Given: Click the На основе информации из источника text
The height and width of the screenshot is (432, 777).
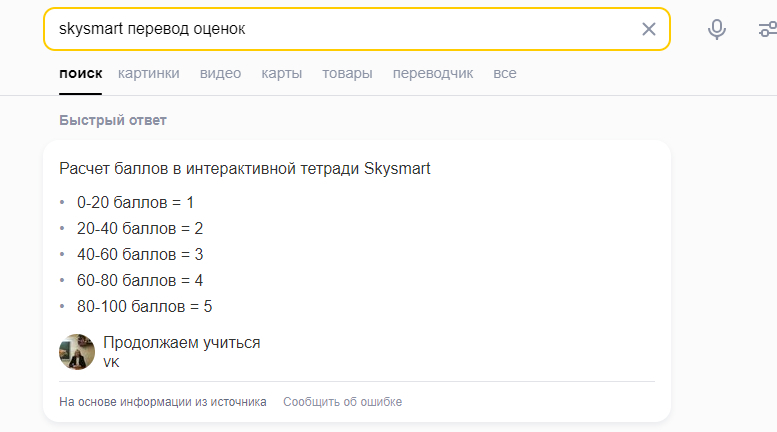Looking at the screenshot, I should pyautogui.click(x=163, y=402).
